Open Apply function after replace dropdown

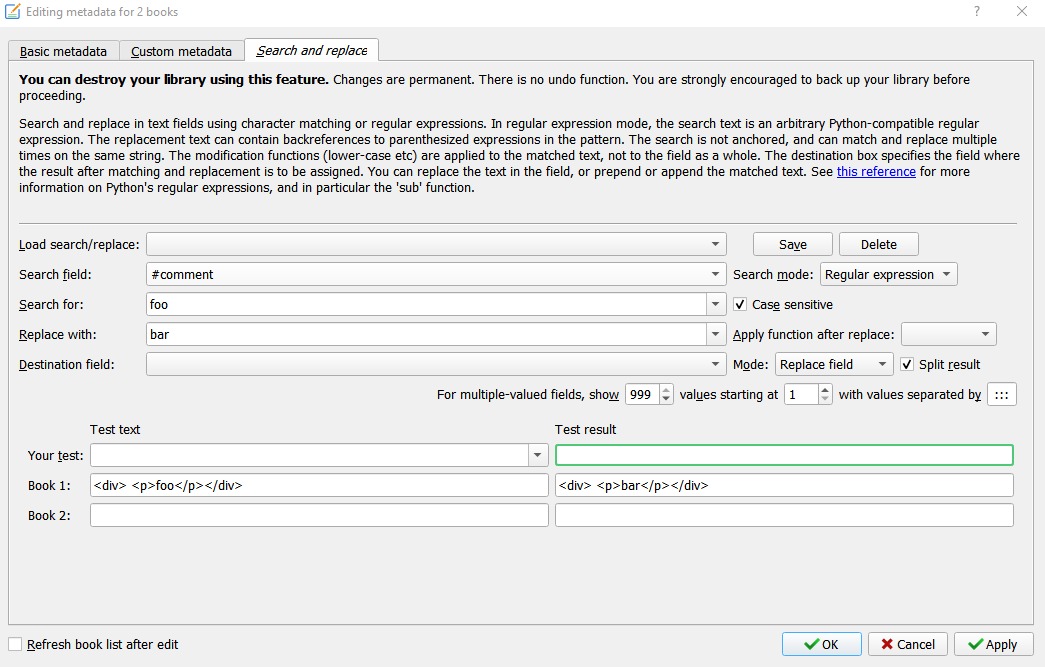click(948, 334)
